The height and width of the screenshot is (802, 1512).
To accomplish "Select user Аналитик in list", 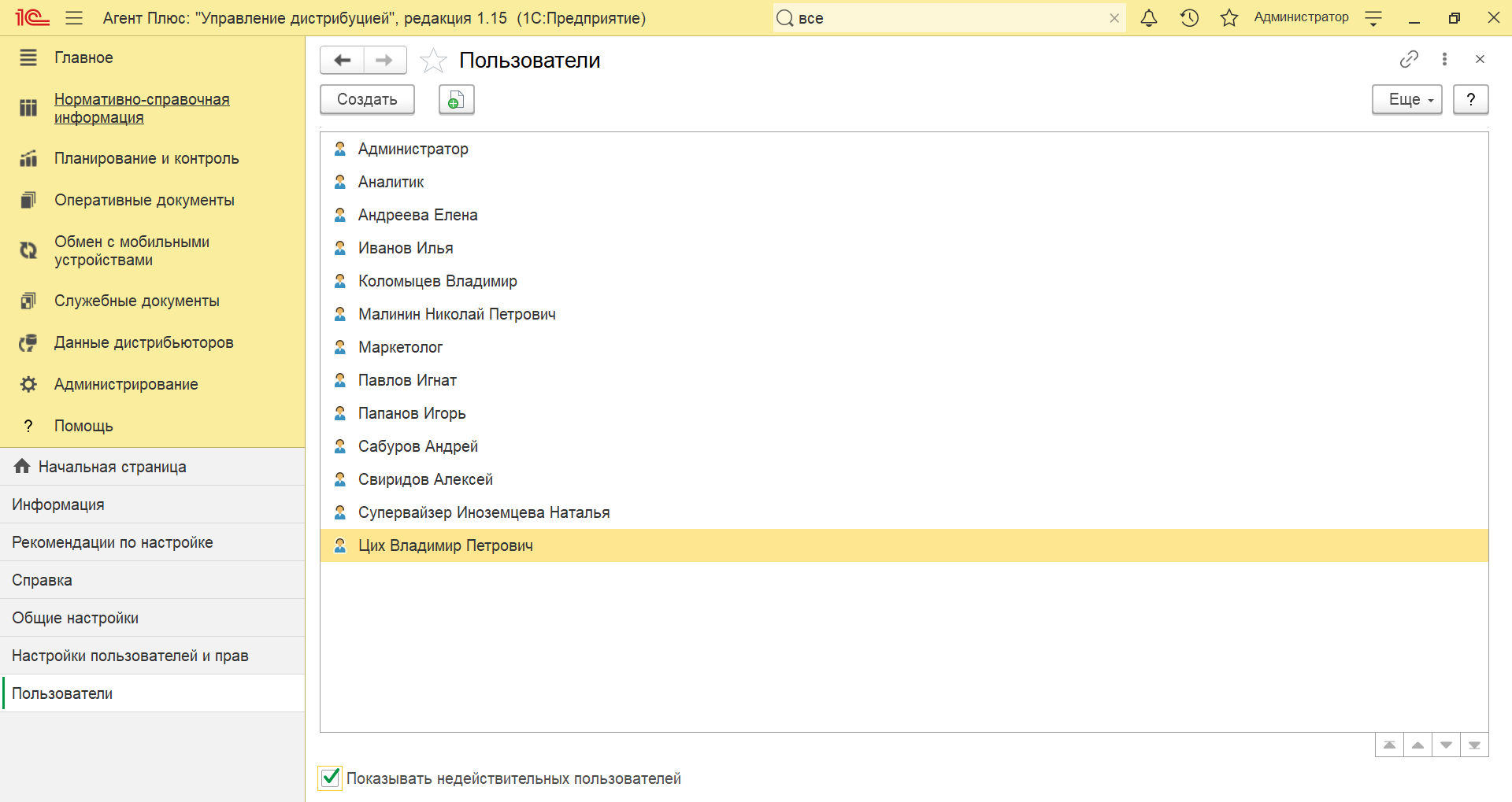I will 904,182.
